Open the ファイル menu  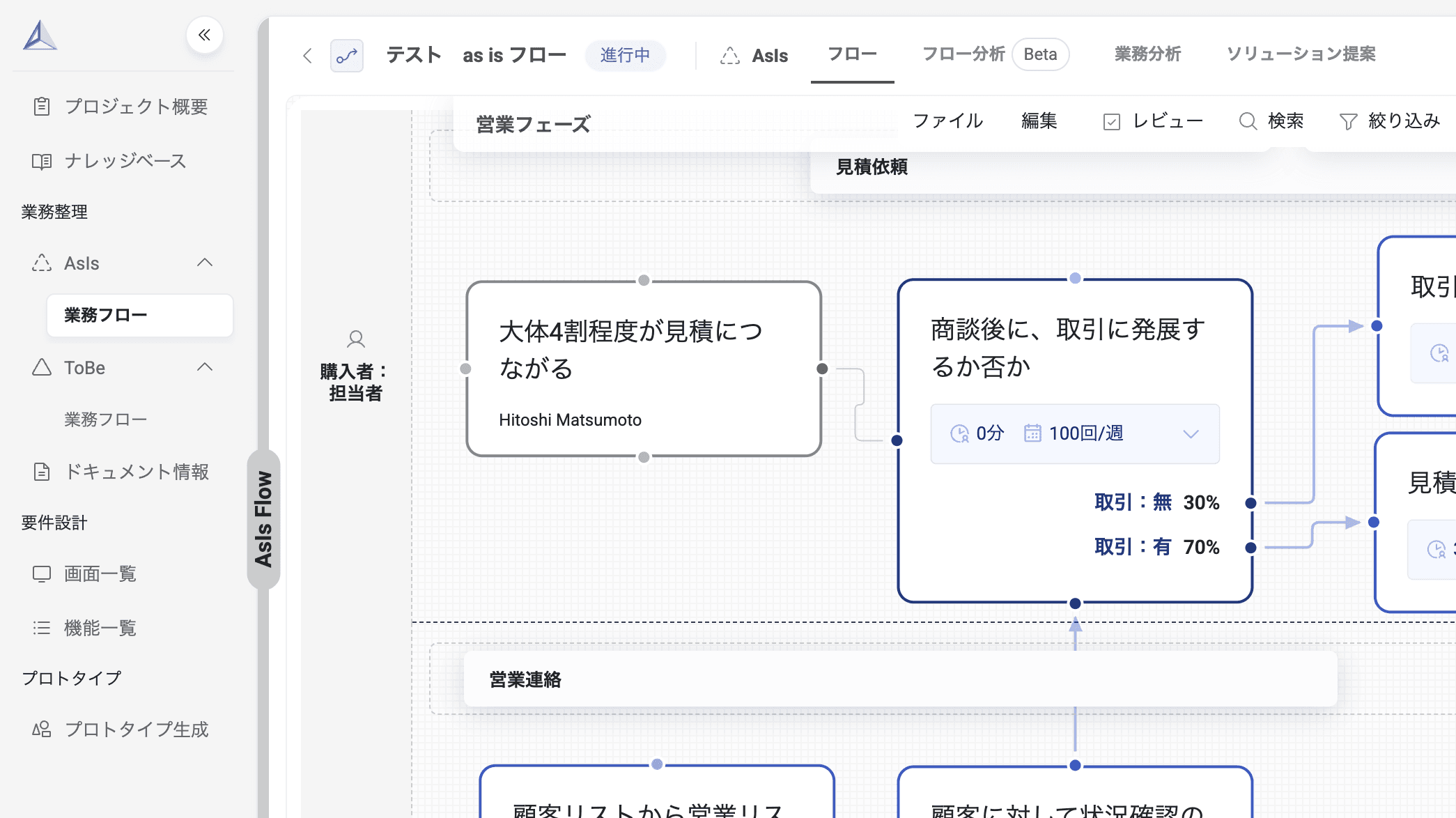[x=950, y=121]
